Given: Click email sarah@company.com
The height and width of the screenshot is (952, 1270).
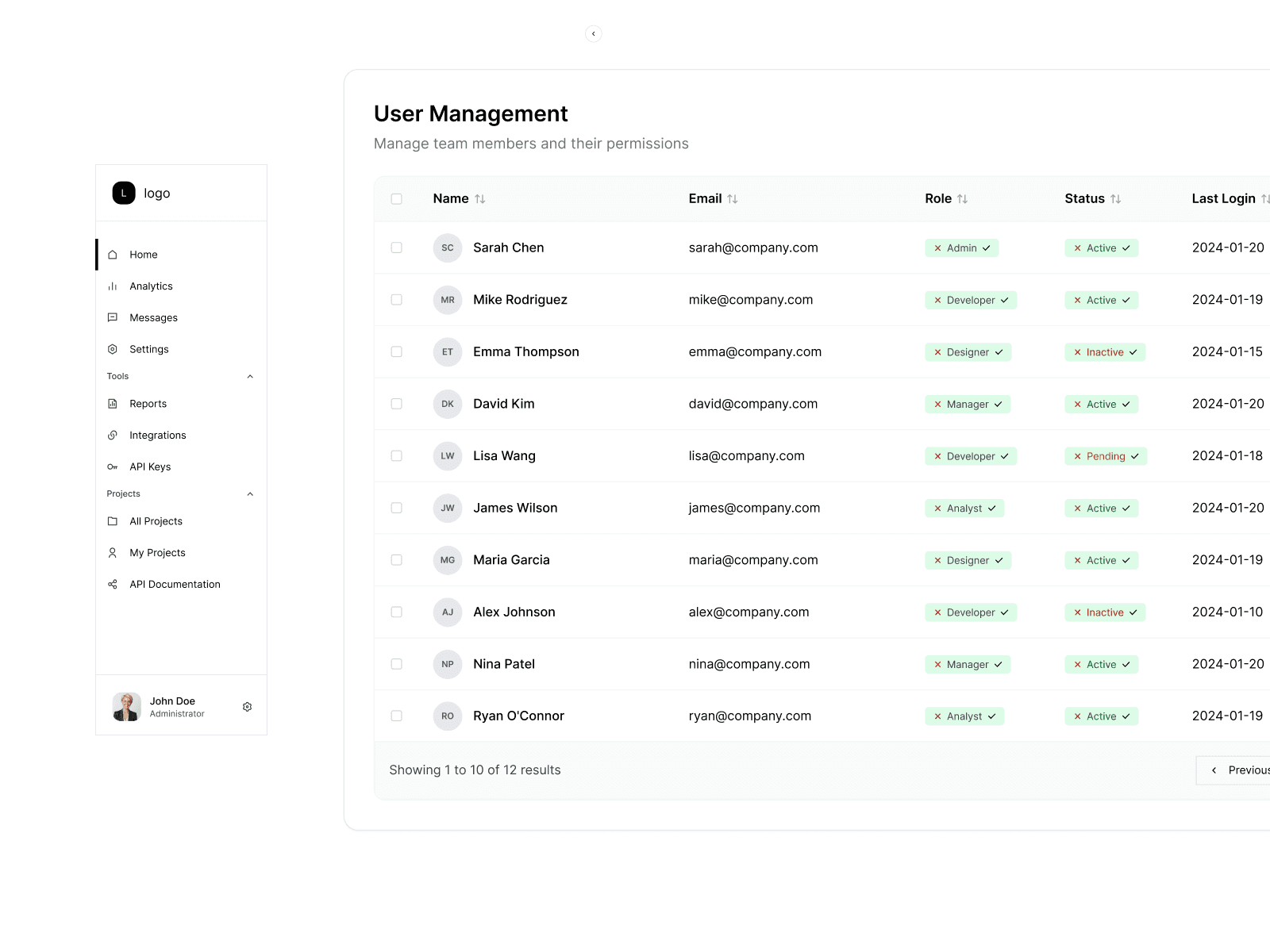Looking at the screenshot, I should (x=753, y=248).
